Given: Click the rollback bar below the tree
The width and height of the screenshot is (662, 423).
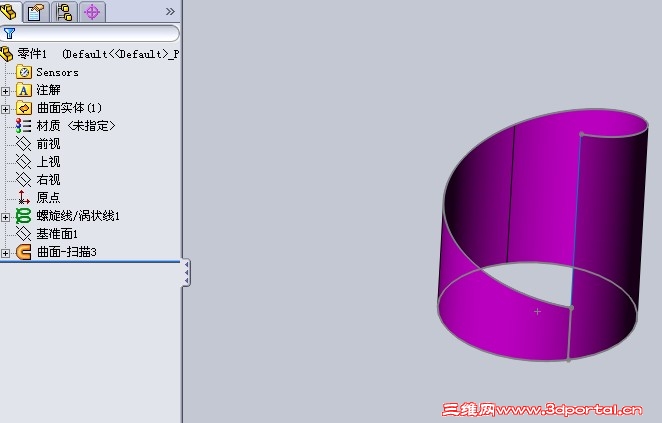Looking at the screenshot, I should (90, 262).
